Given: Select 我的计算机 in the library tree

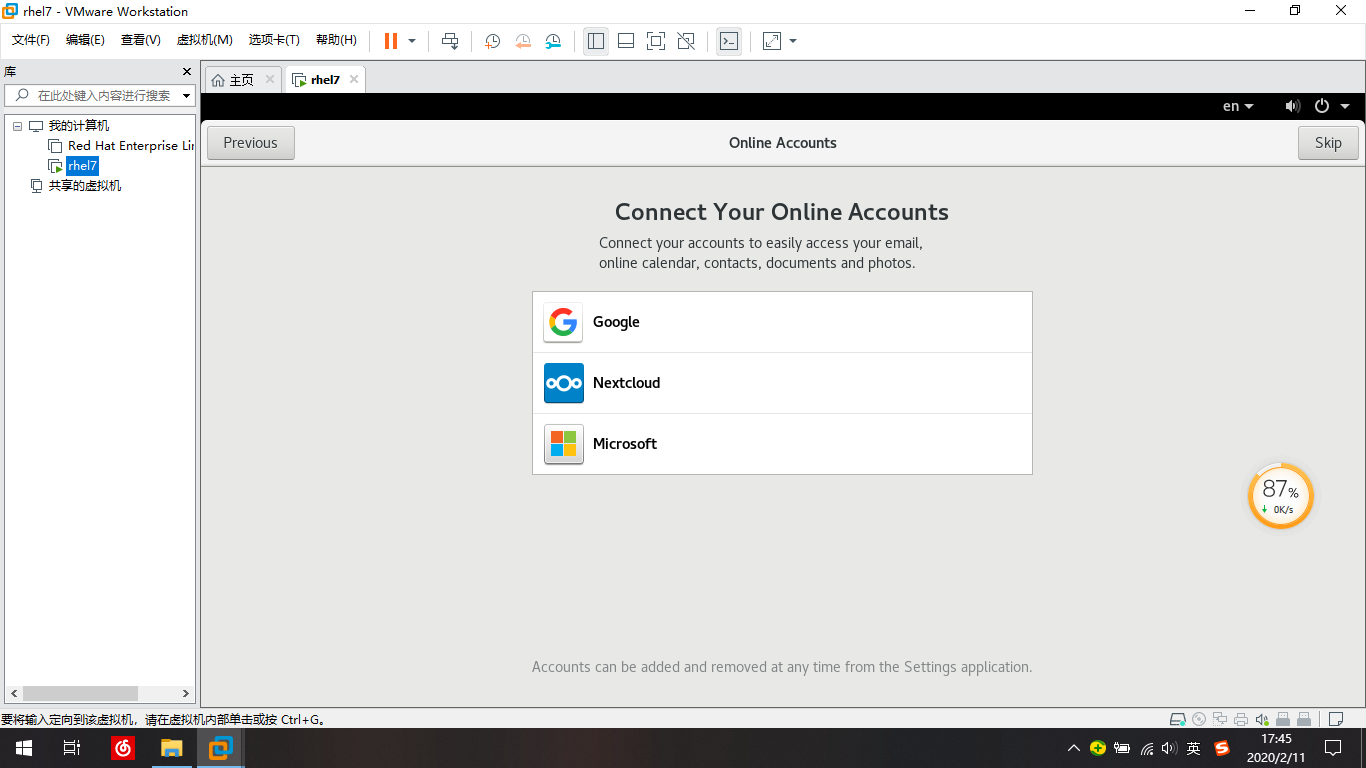Looking at the screenshot, I should [x=79, y=126].
